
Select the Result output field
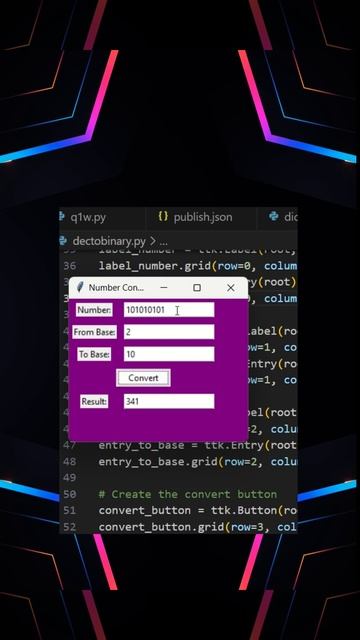pyautogui.click(x=169, y=401)
